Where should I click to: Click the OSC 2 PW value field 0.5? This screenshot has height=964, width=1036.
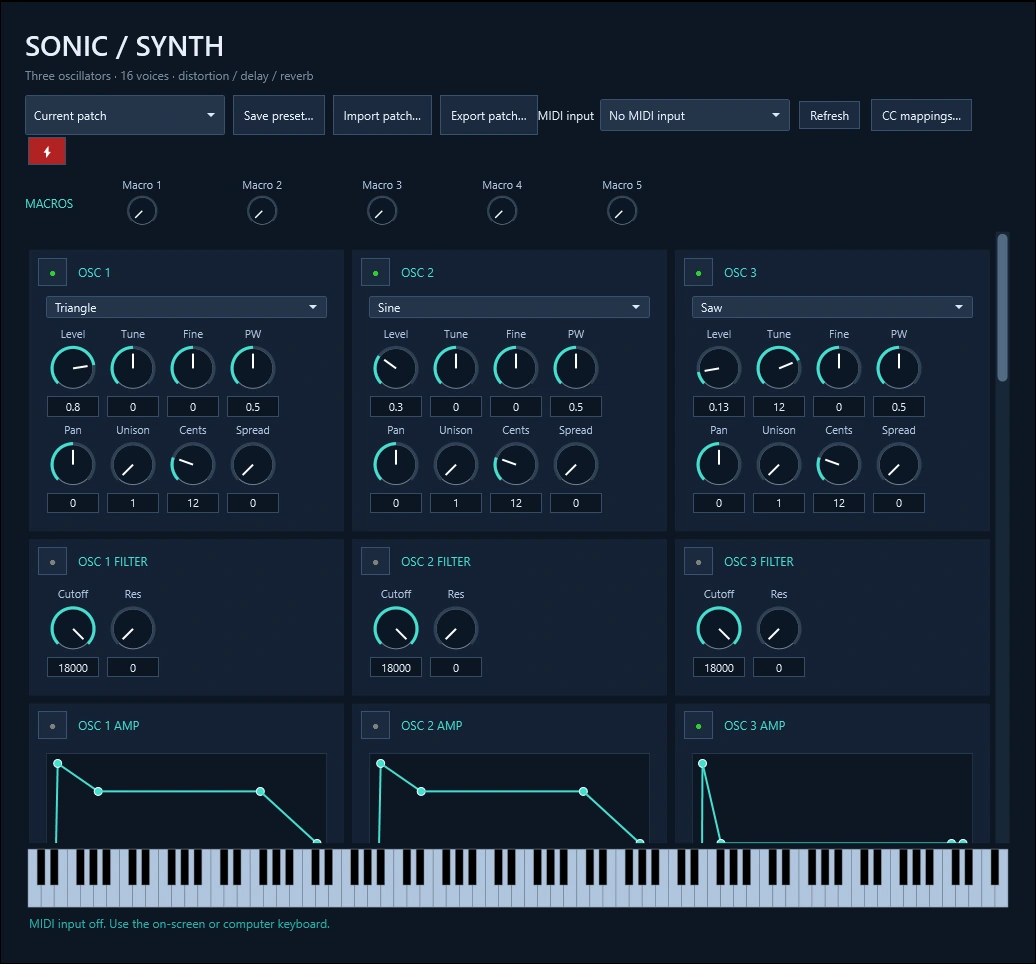tap(575, 407)
